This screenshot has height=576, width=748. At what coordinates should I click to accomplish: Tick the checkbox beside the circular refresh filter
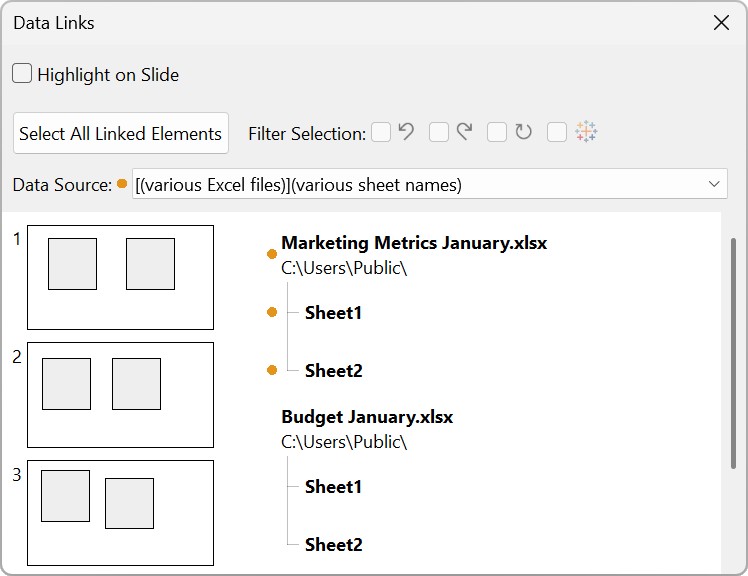tap(497, 133)
